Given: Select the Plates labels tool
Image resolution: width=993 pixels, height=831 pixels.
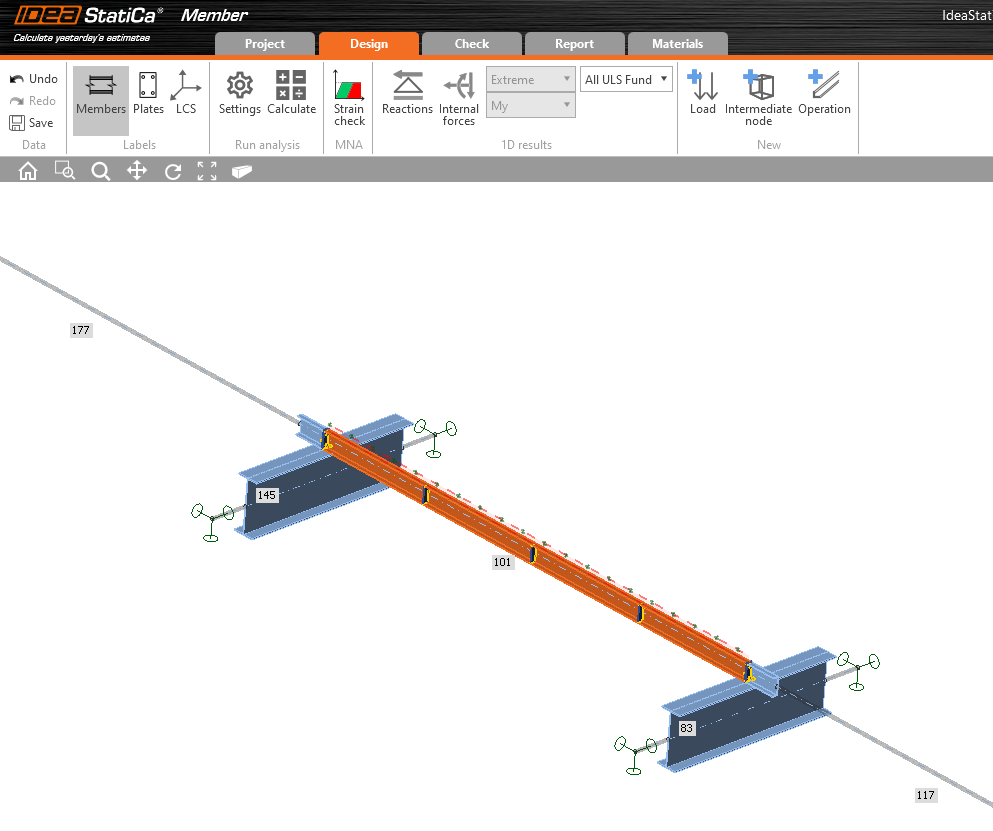Looking at the screenshot, I should [x=148, y=96].
